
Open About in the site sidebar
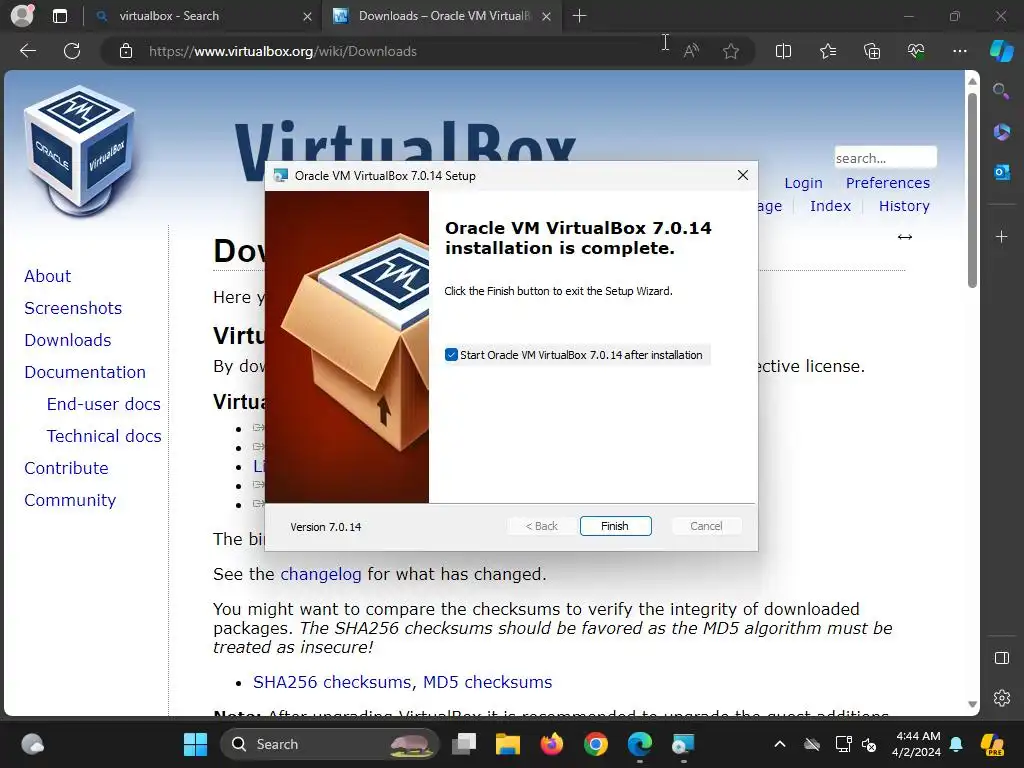pyautogui.click(x=48, y=276)
